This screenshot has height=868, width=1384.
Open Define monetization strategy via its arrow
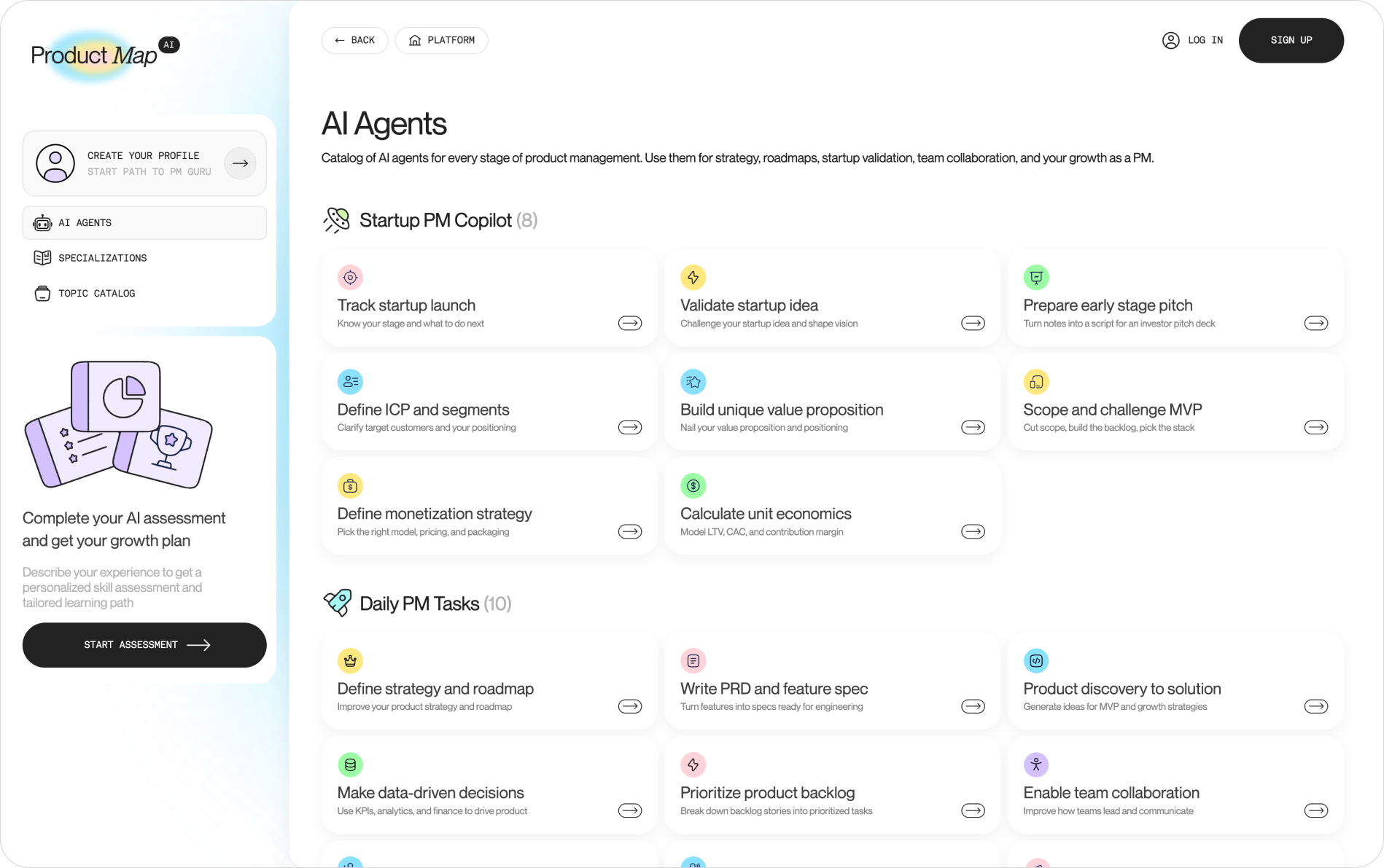pyautogui.click(x=630, y=531)
